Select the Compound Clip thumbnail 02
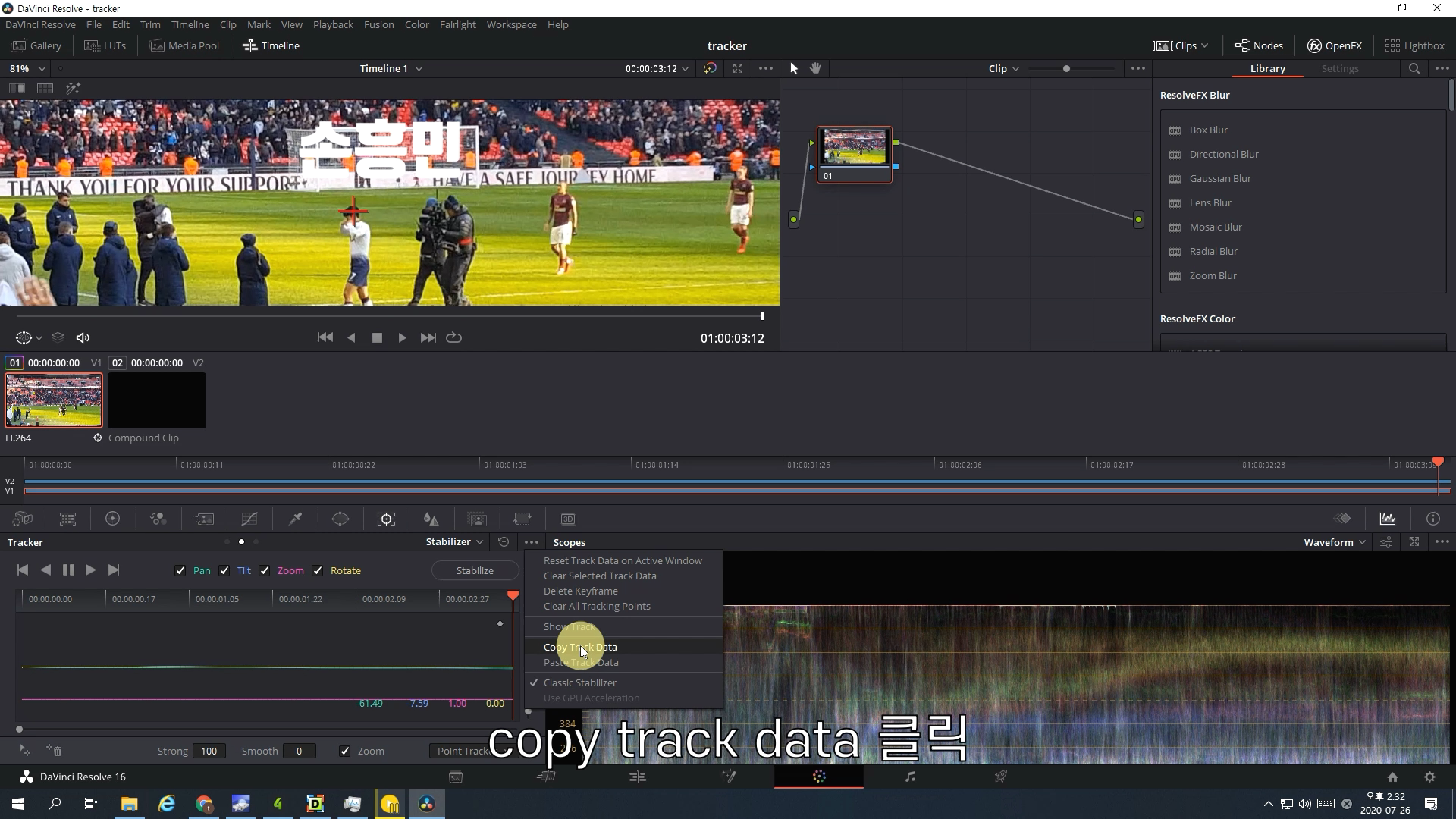This screenshot has height=819, width=1456. 157,400
